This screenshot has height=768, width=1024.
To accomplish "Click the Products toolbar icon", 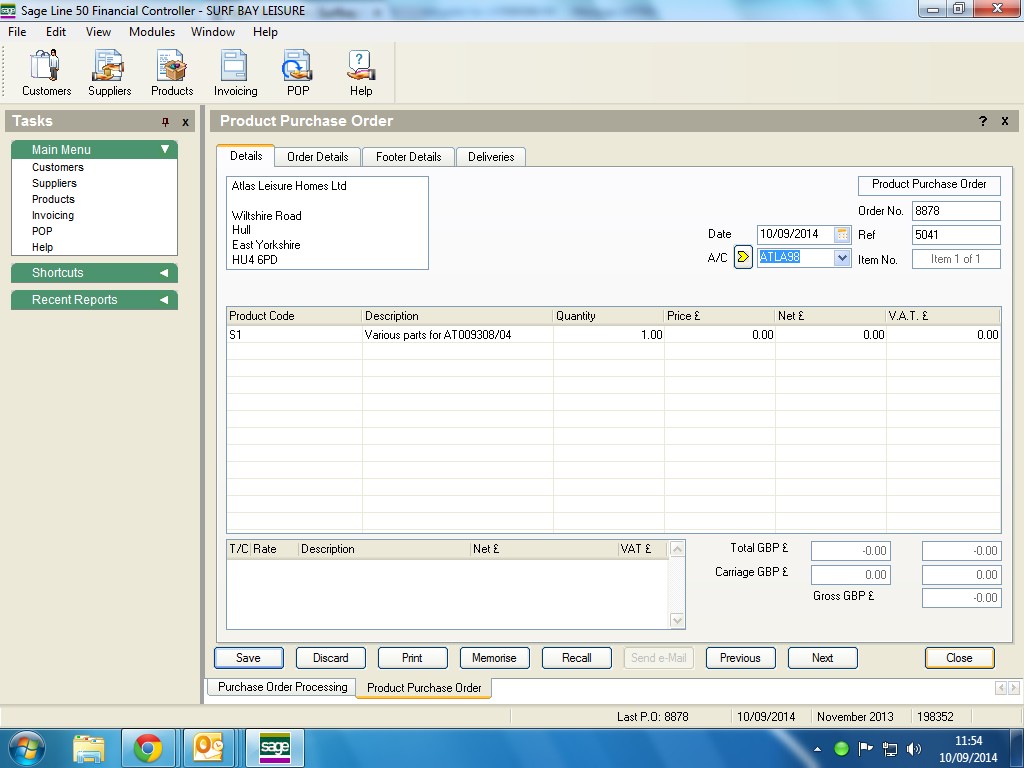I will point(172,73).
